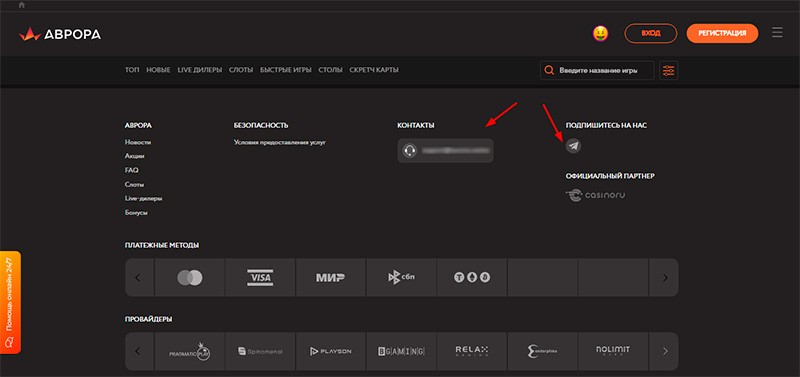The width and height of the screenshot is (800, 377).
Task: Open the BGaming provider
Action: [401, 351]
